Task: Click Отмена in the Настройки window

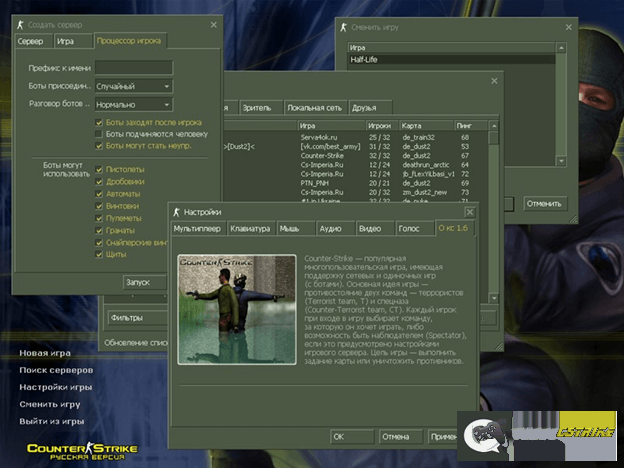Action: pyautogui.click(x=401, y=437)
